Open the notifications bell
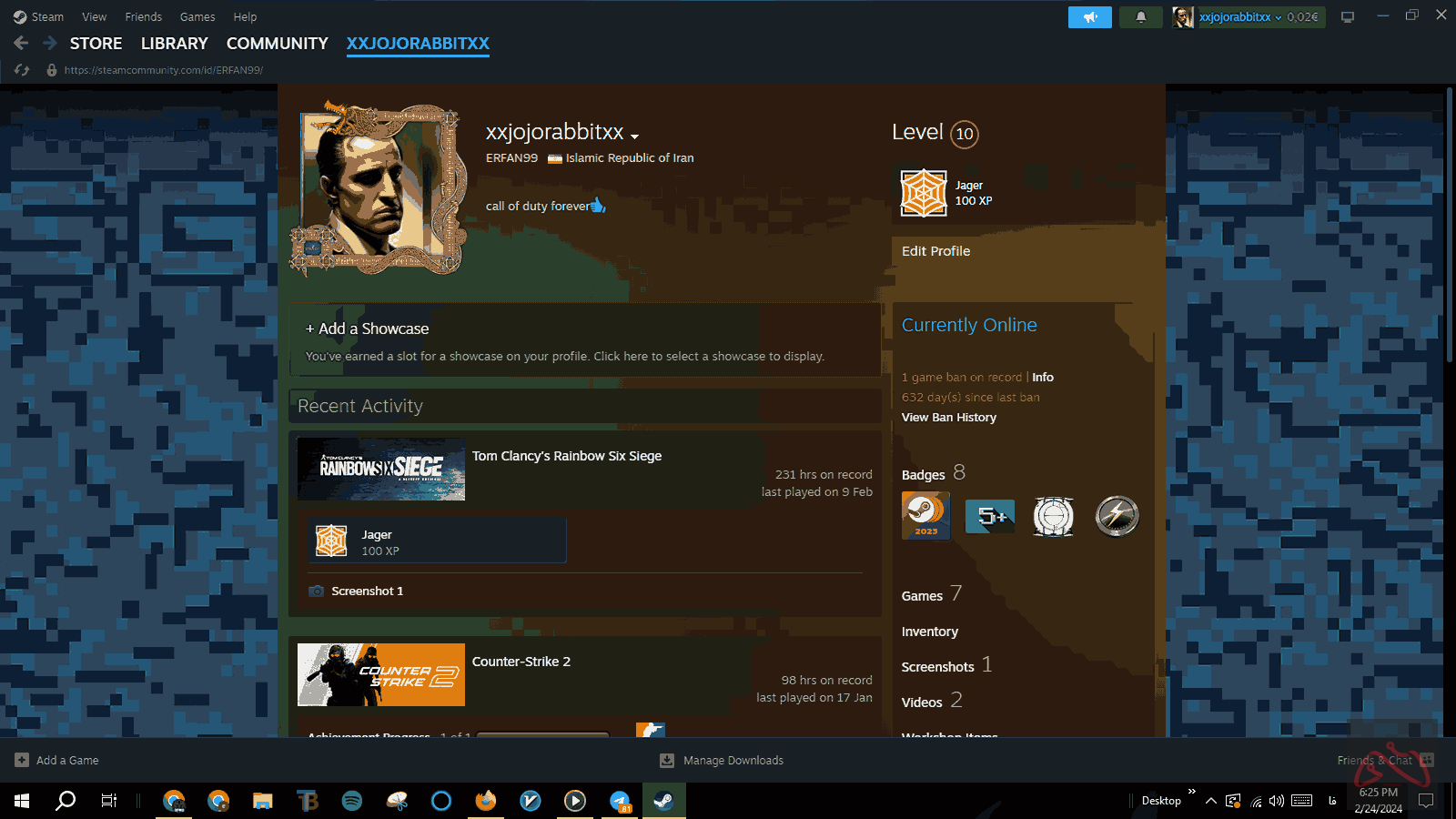 pos(1140,17)
